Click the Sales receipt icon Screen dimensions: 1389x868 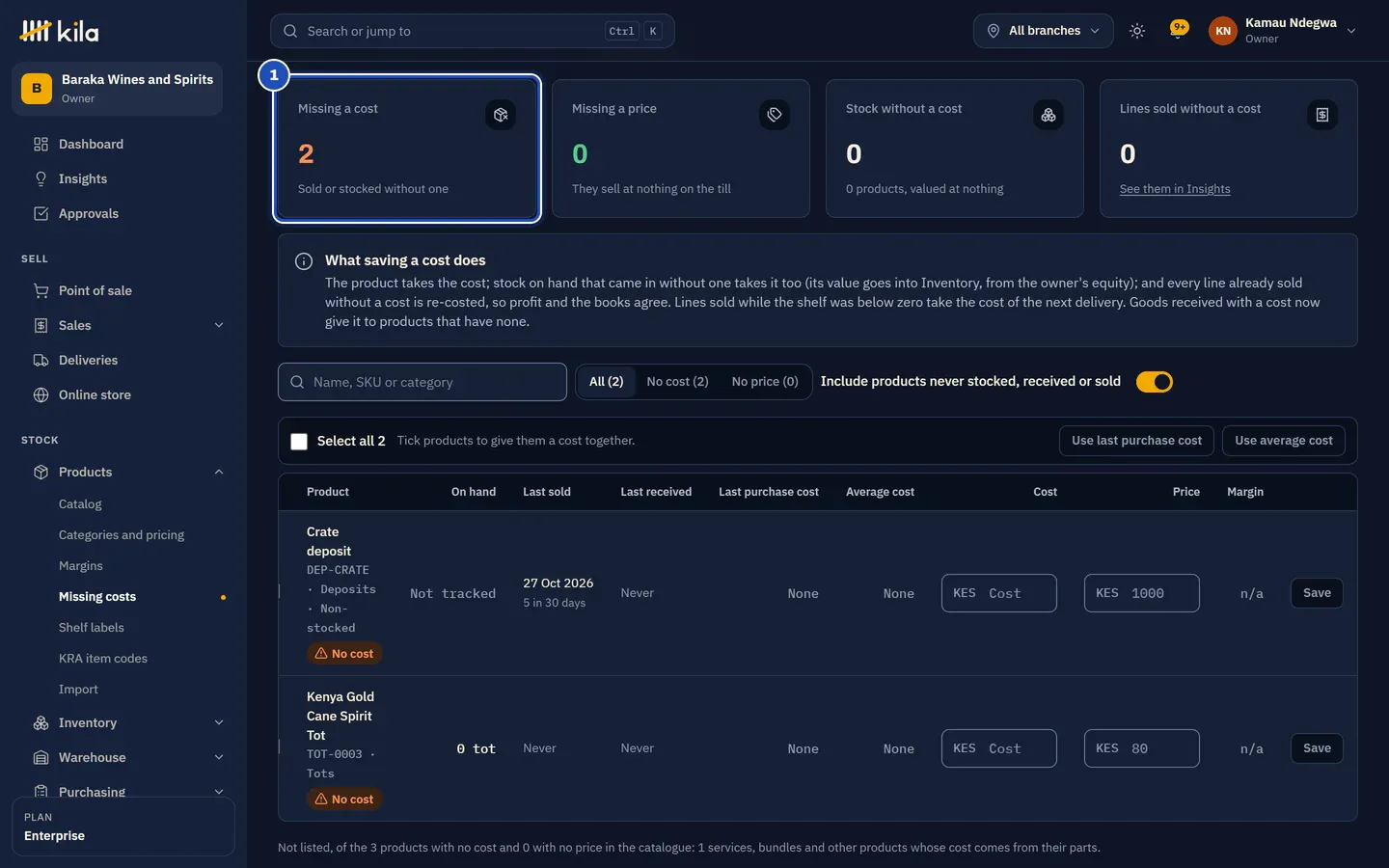[41, 325]
